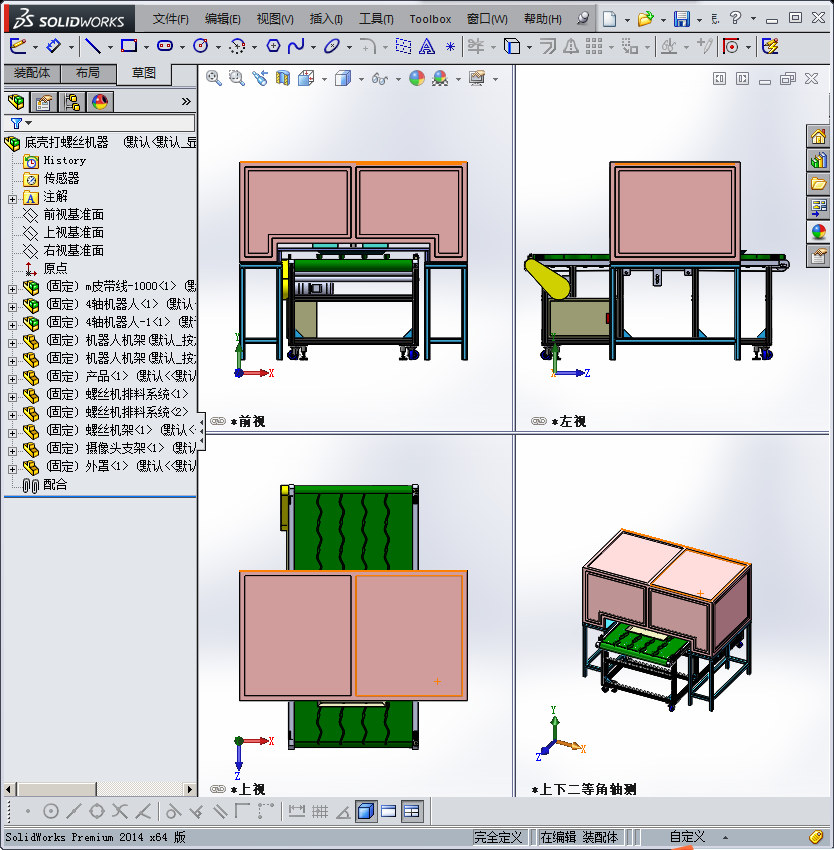Image resolution: width=834 pixels, height=850 pixels.
Task: Click the sketch Text tool icon
Action: click(x=427, y=47)
